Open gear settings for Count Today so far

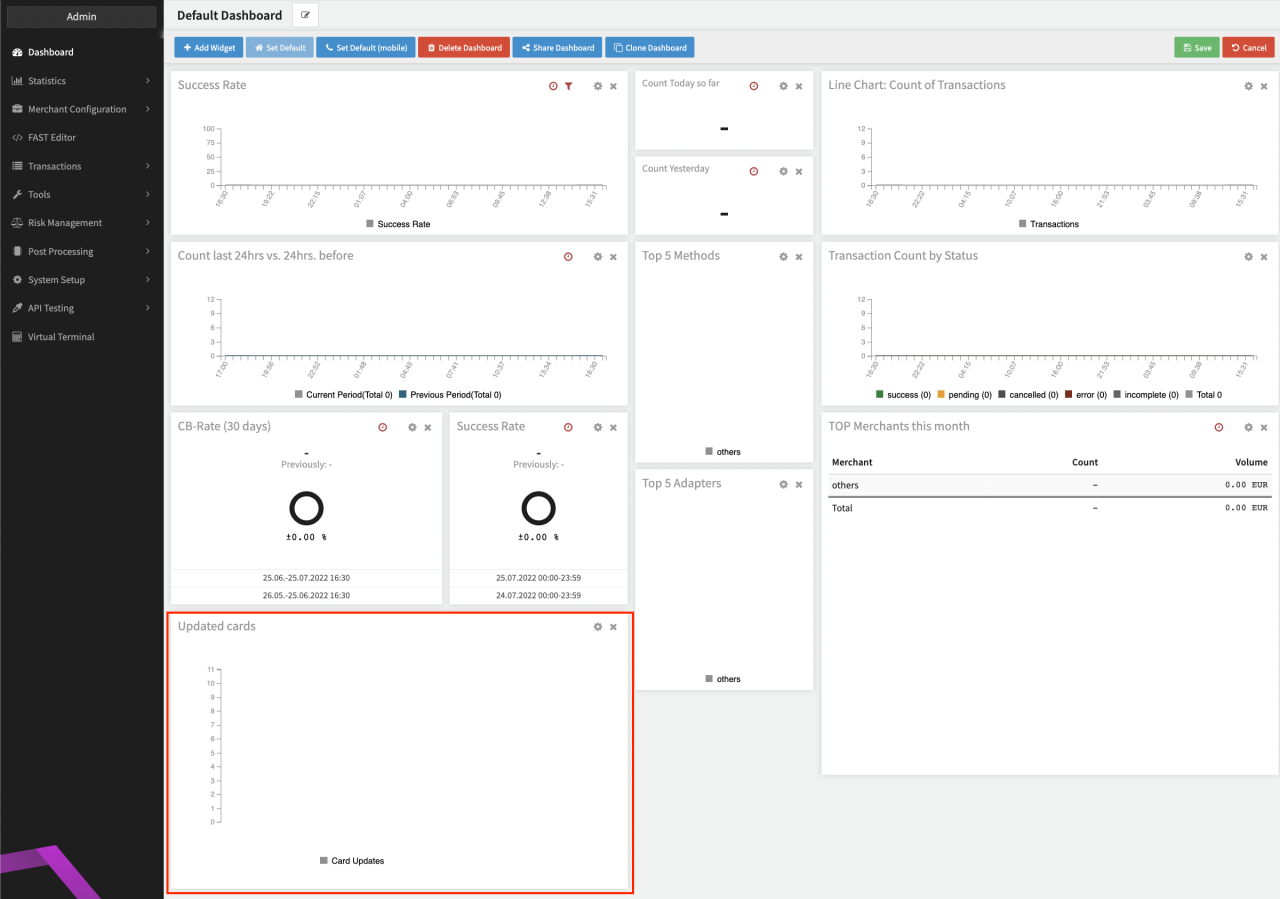[784, 87]
